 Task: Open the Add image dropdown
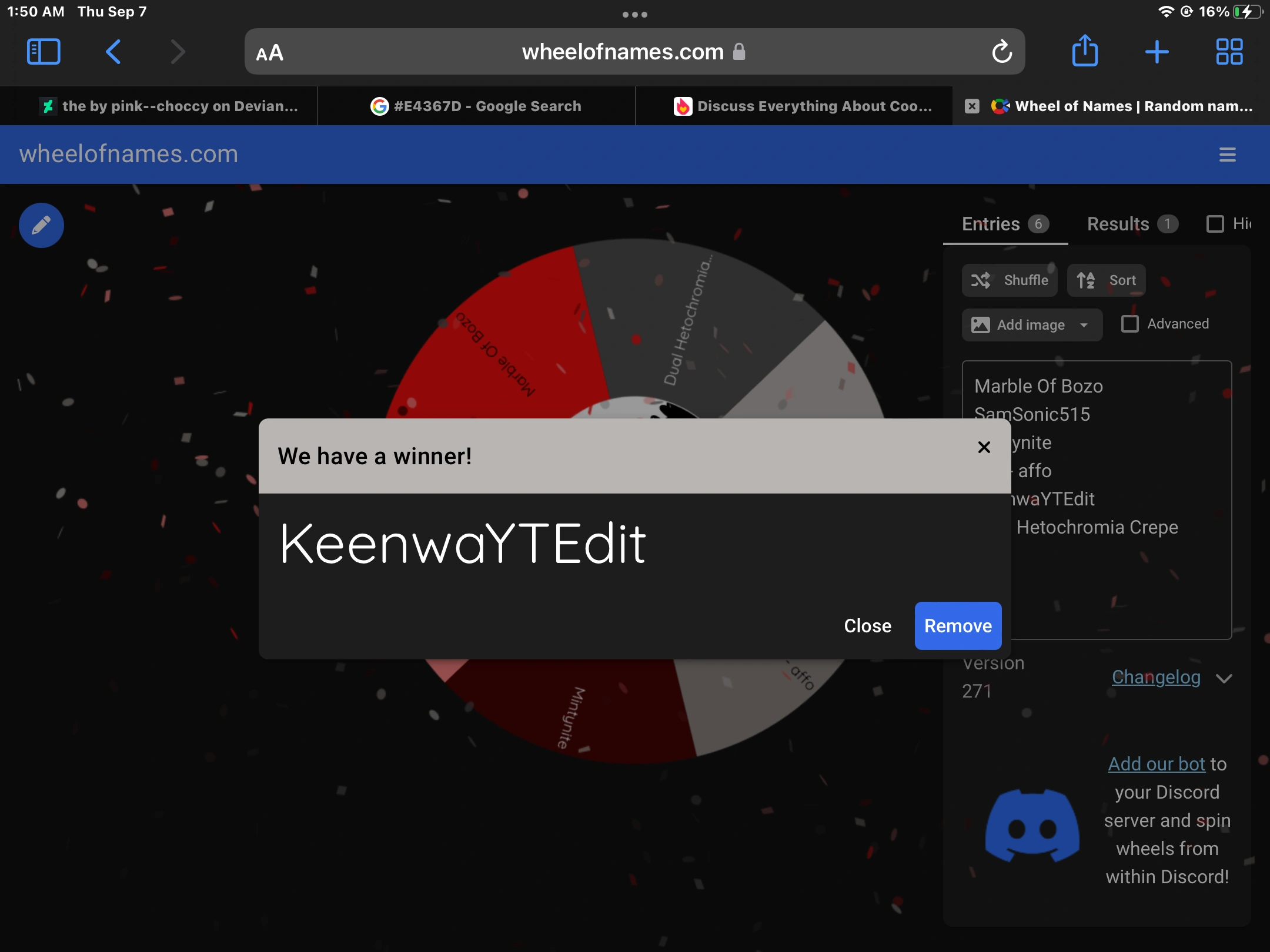(1031, 325)
